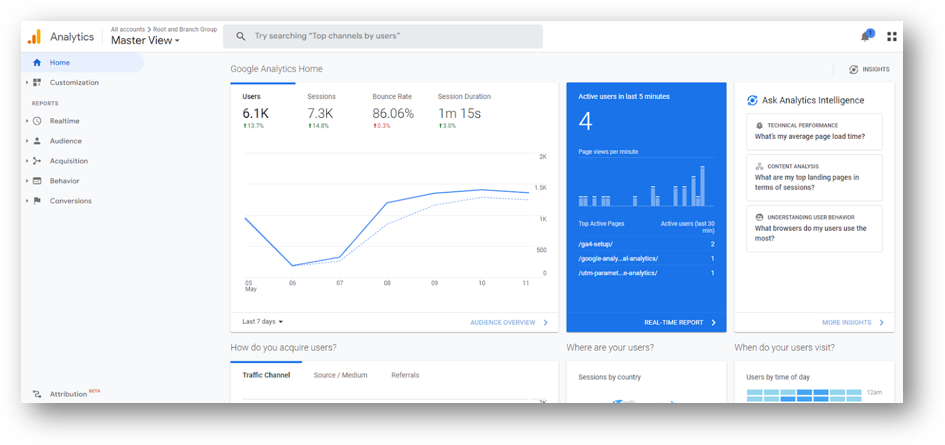
Task: Click the page views per minute bar chart
Action: pyautogui.click(x=645, y=184)
